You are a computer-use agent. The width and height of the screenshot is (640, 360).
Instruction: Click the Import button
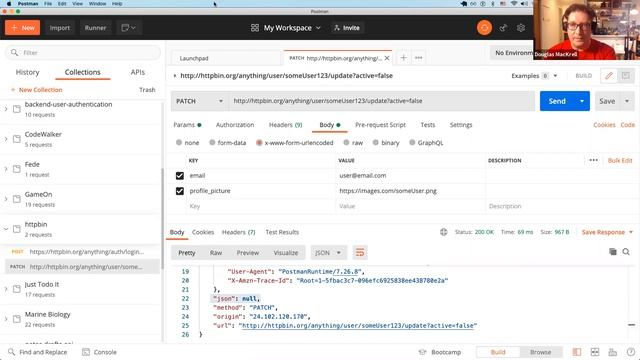[x=60, y=28]
